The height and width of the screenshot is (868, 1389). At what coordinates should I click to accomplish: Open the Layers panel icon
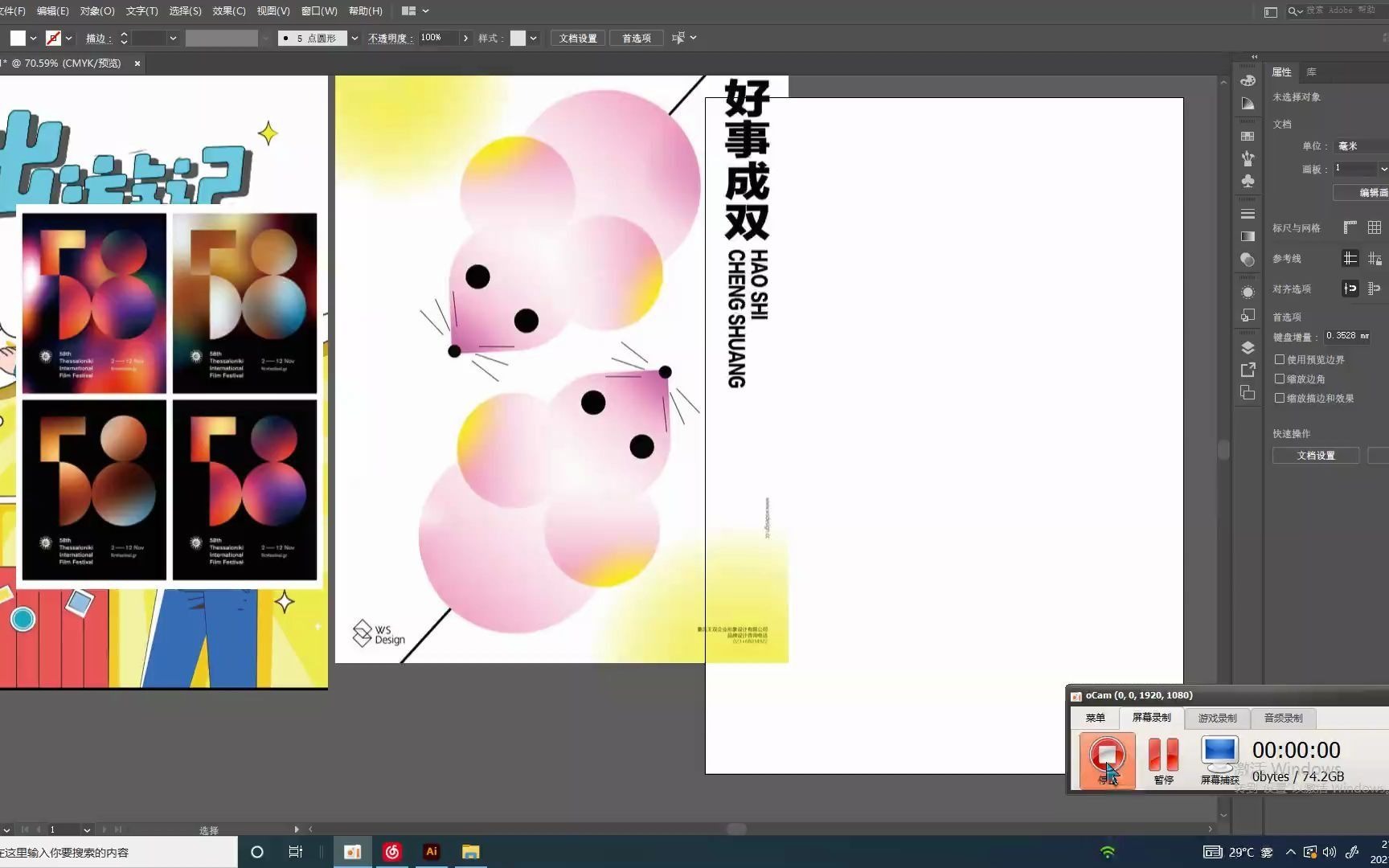[1248, 347]
